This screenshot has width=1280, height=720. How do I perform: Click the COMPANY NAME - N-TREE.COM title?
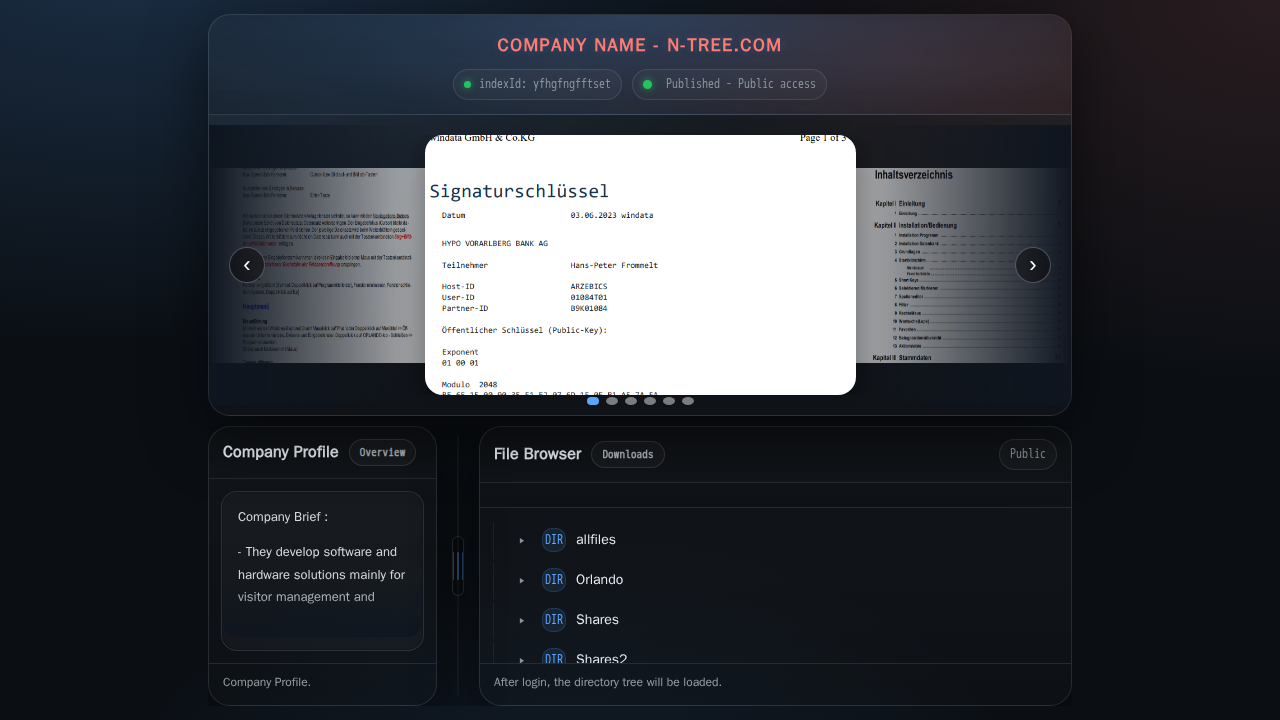tap(639, 46)
